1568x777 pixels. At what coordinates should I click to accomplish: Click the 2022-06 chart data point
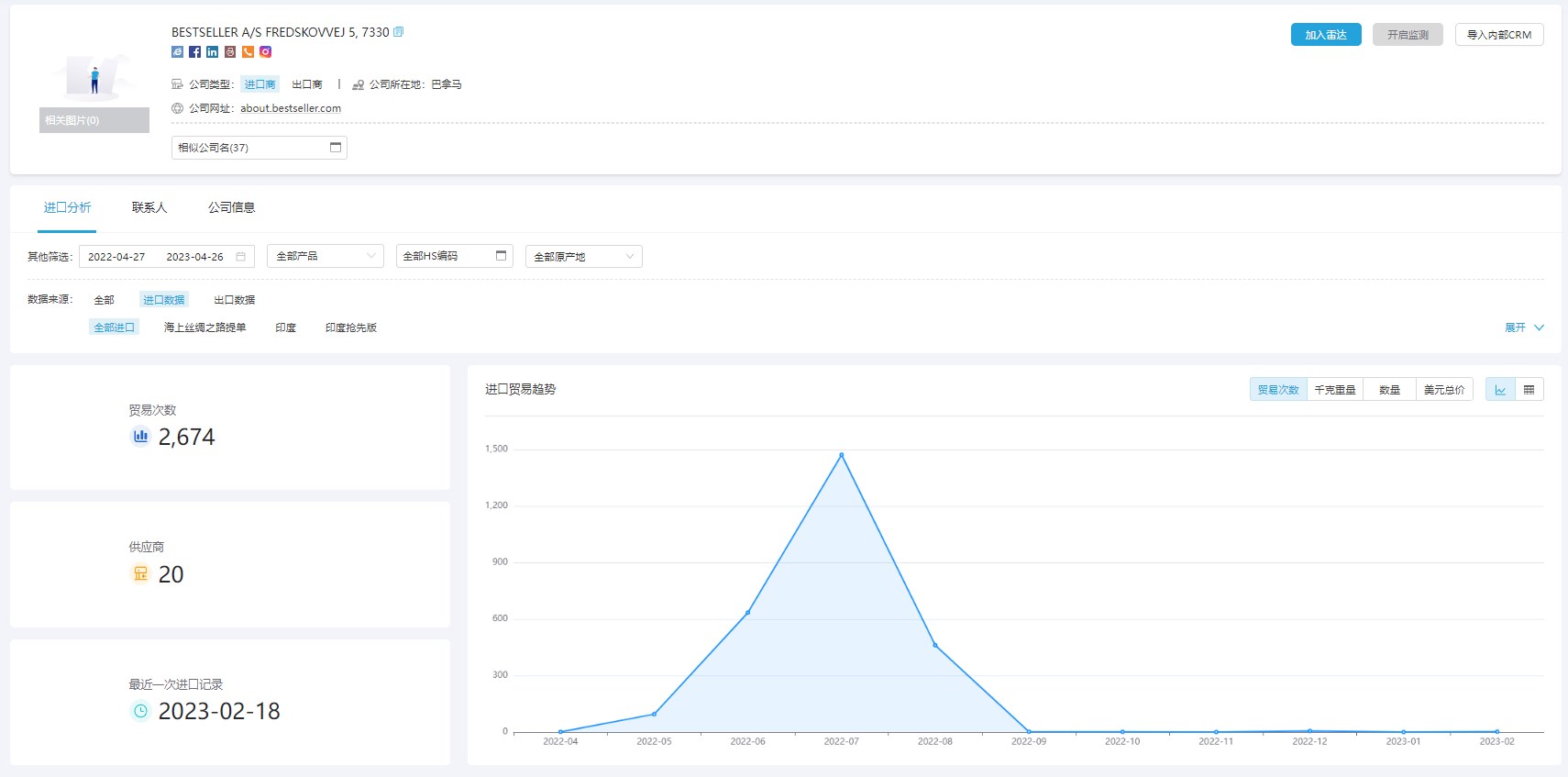(x=747, y=613)
